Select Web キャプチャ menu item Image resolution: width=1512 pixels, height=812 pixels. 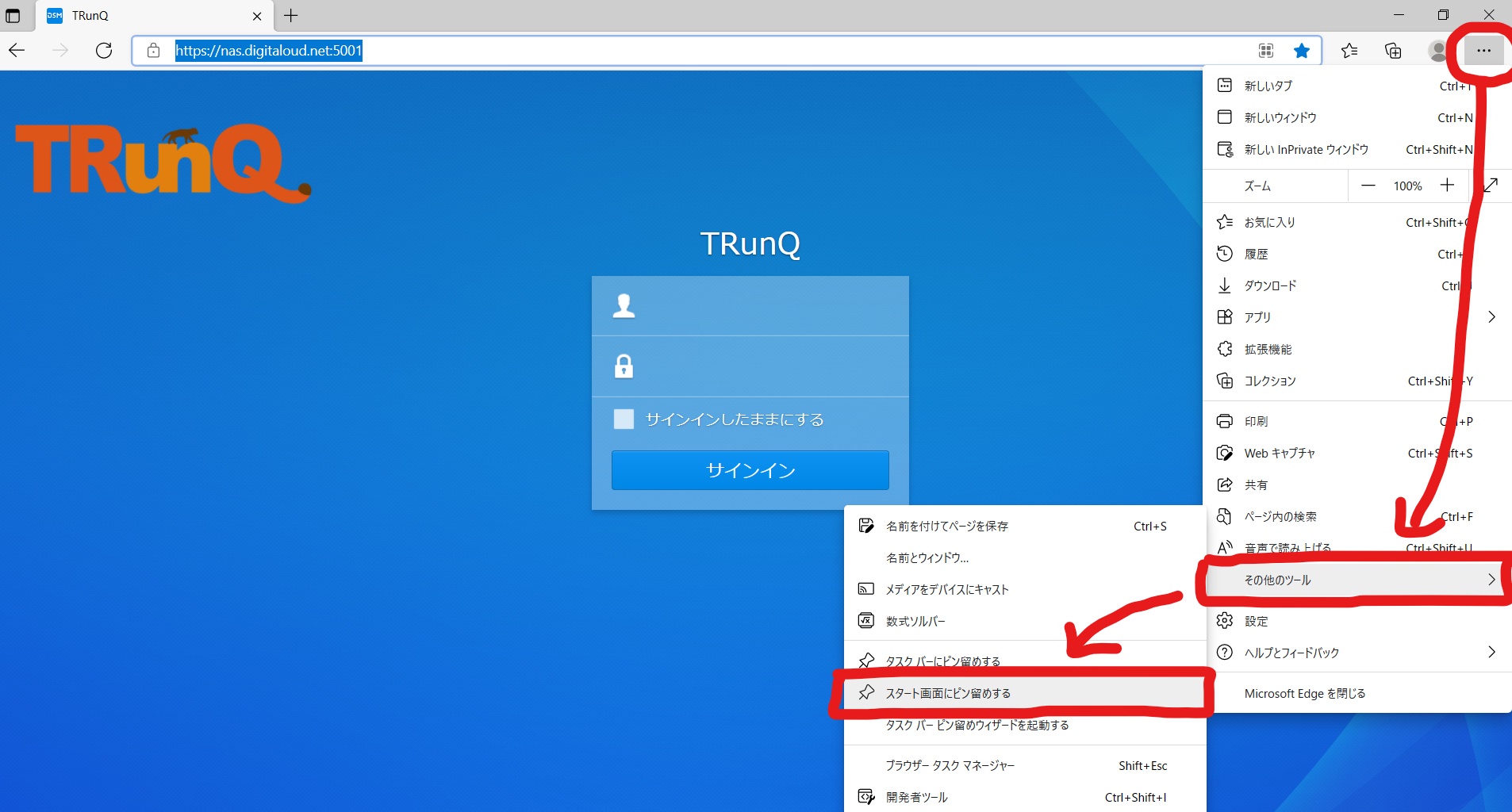pos(1357,453)
